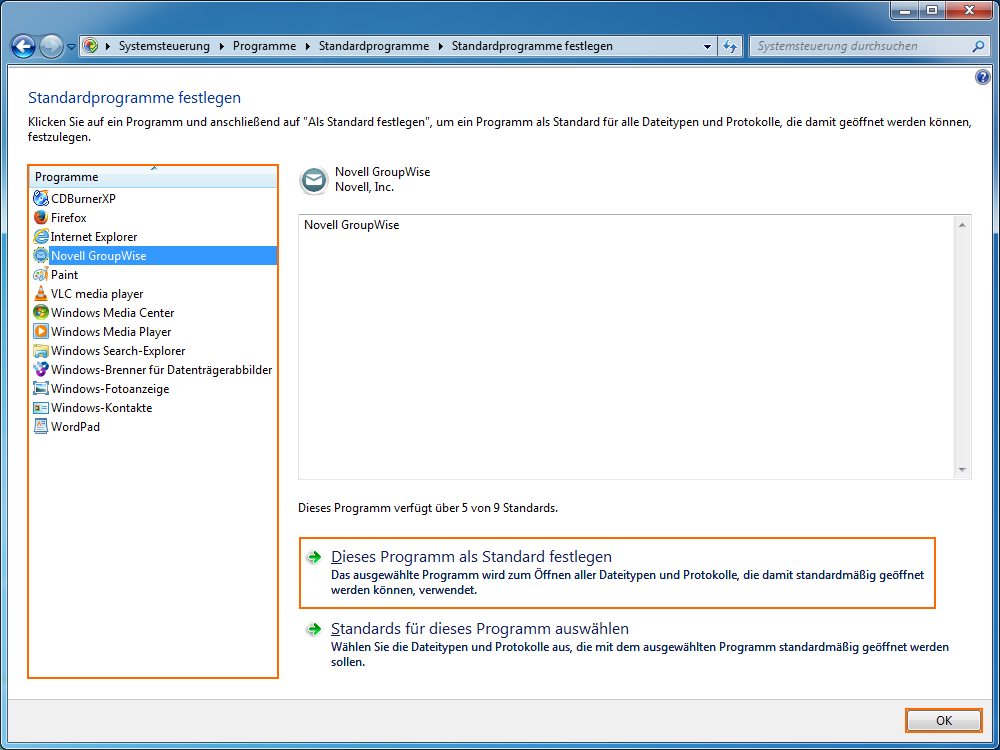Expand arrow before Systemsteuerung breadcrumb
1000x750 pixels.
click(108, 46)
